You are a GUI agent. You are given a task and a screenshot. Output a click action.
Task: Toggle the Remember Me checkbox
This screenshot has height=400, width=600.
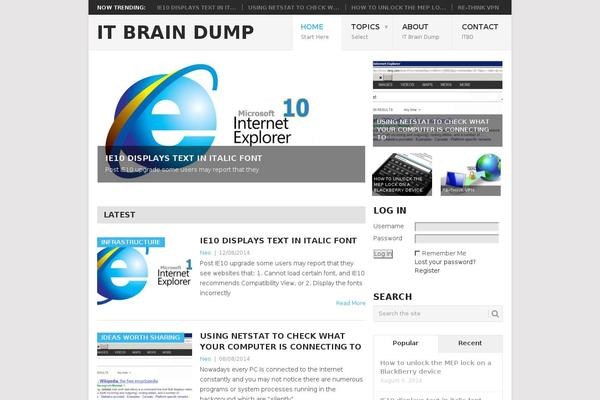[417, 253]
